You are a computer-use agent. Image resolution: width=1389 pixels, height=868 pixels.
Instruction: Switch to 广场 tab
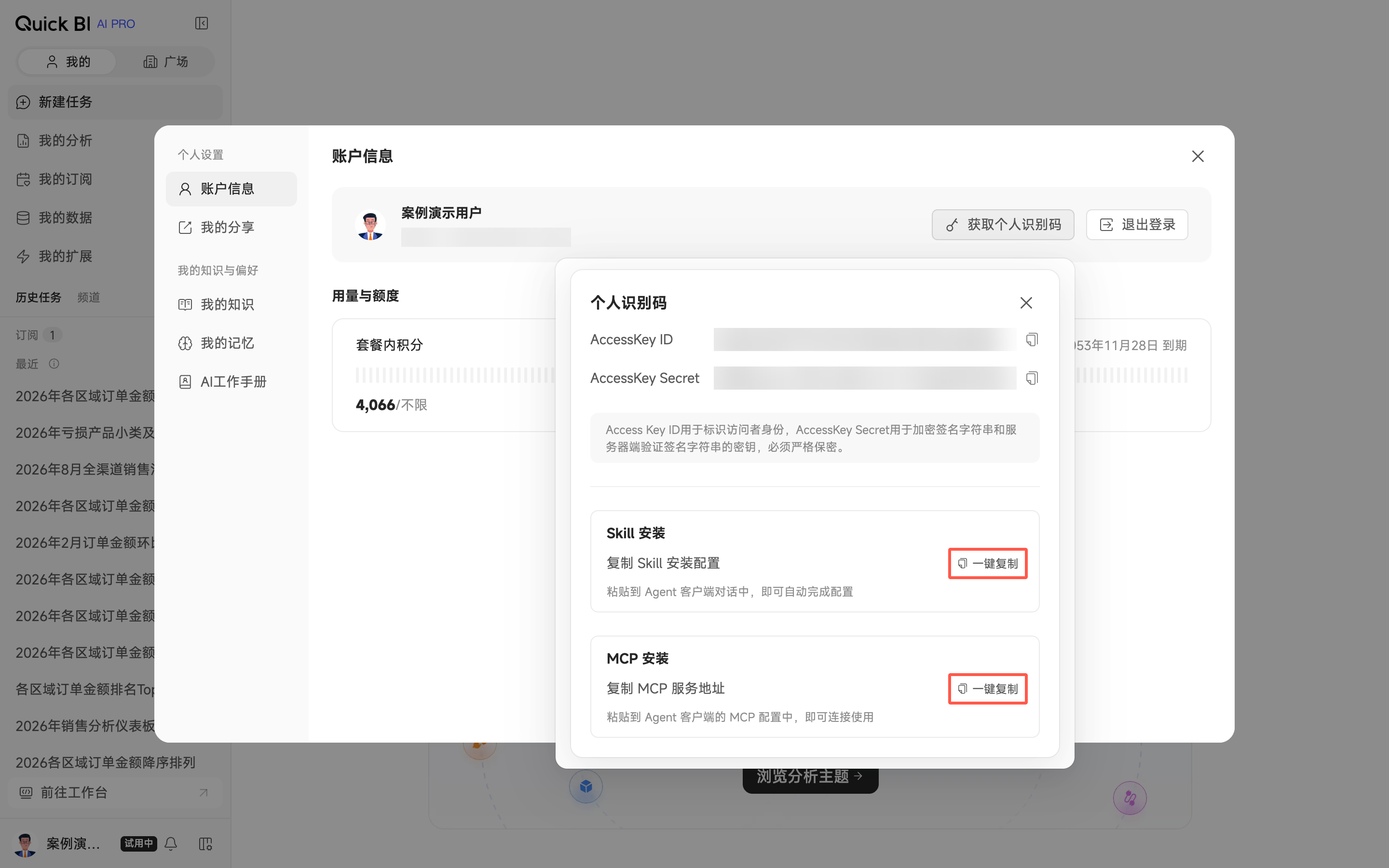click(165, 61)
